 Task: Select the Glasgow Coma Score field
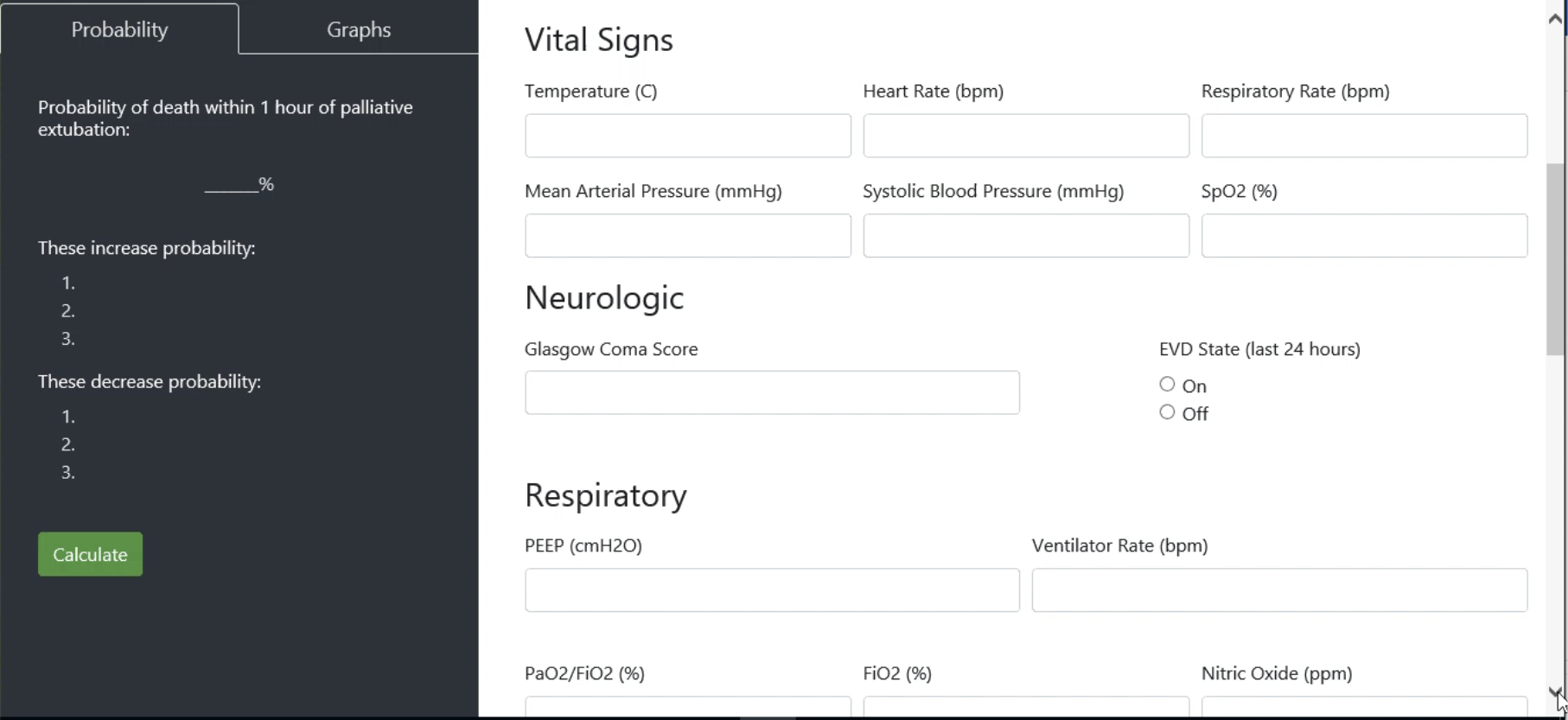click(x=772, y=393)
